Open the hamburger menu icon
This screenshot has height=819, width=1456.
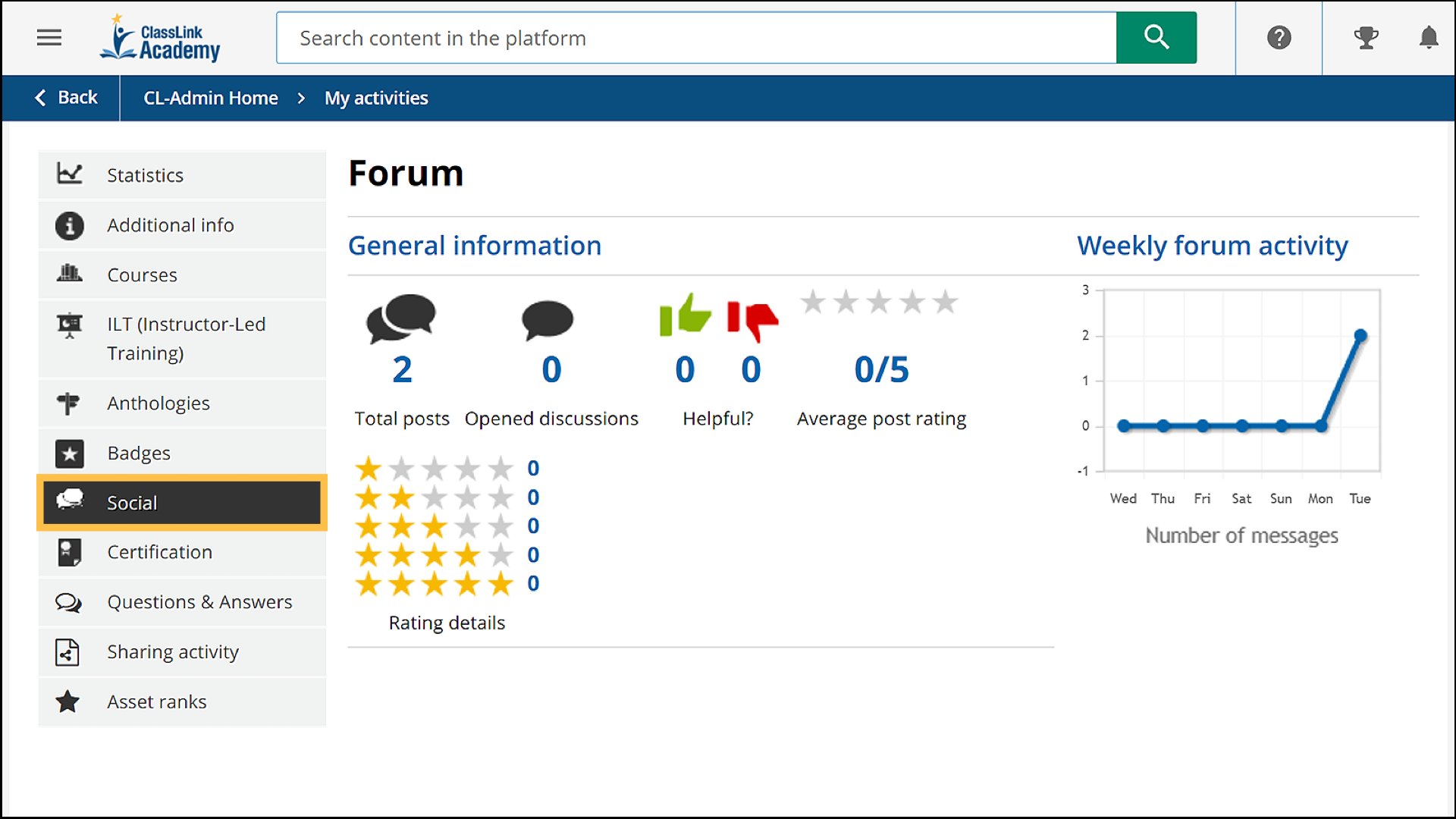pyautogui.click(x=49, y=37)
